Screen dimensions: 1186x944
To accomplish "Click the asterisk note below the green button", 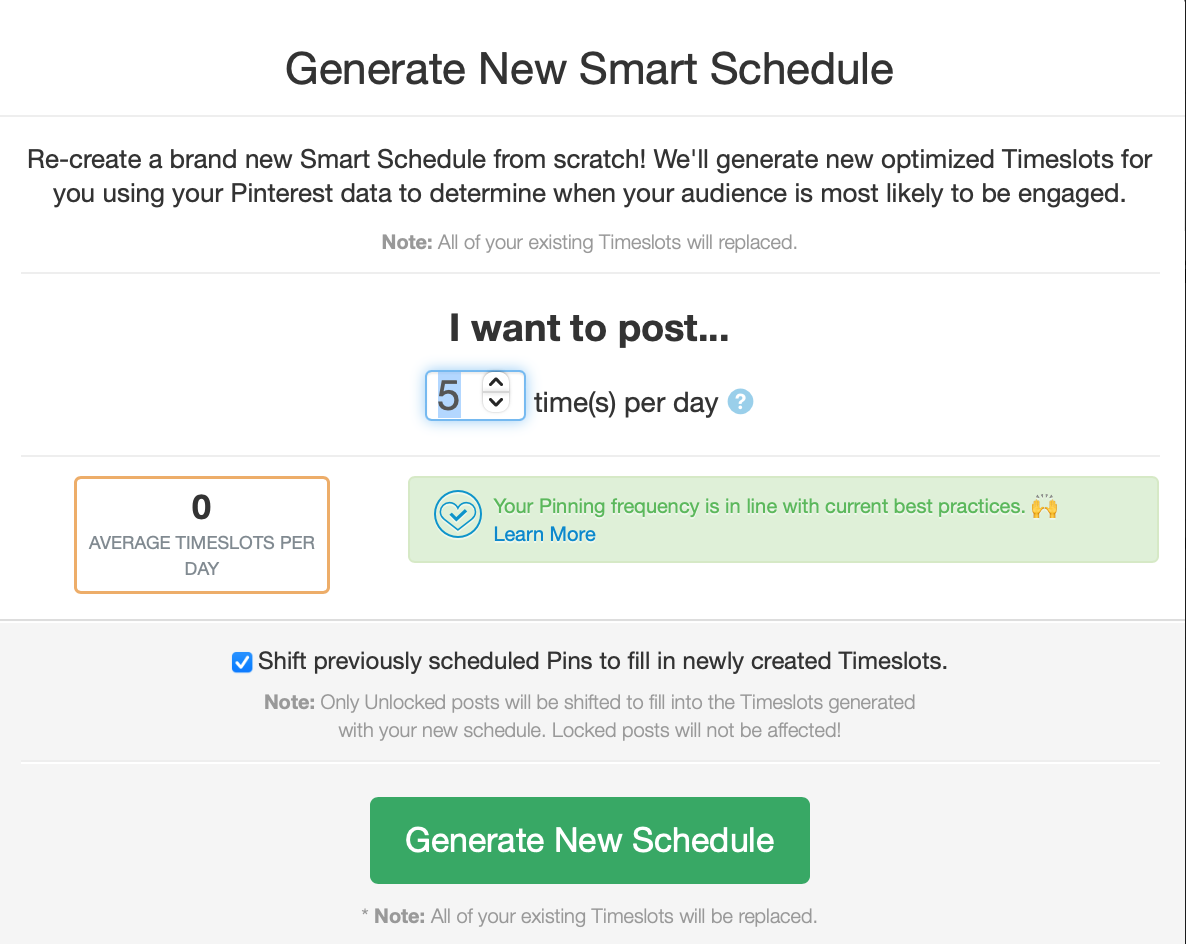I will [x=589, y=915].
